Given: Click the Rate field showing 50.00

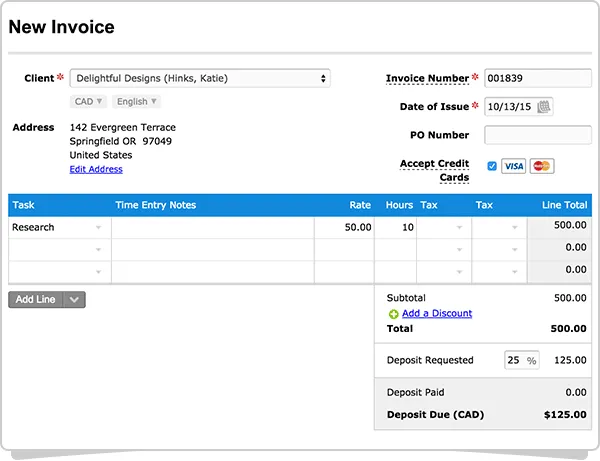Looking at the screenshot, I should pos(343,228).
